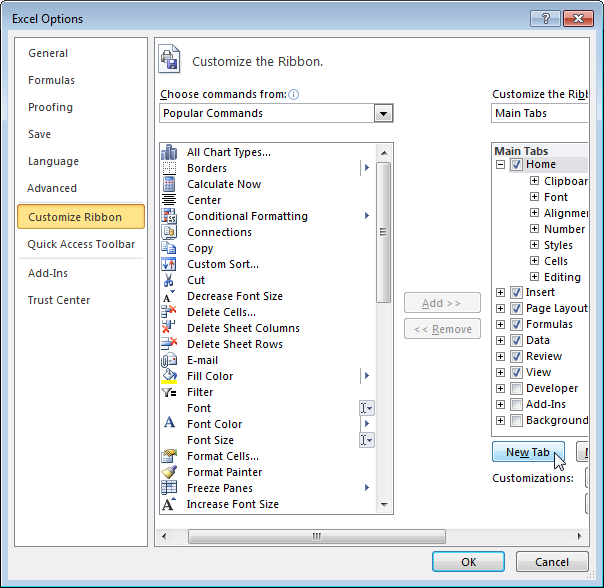Uncheck the Formulas tab checkbox

click(x=516, y=324)
